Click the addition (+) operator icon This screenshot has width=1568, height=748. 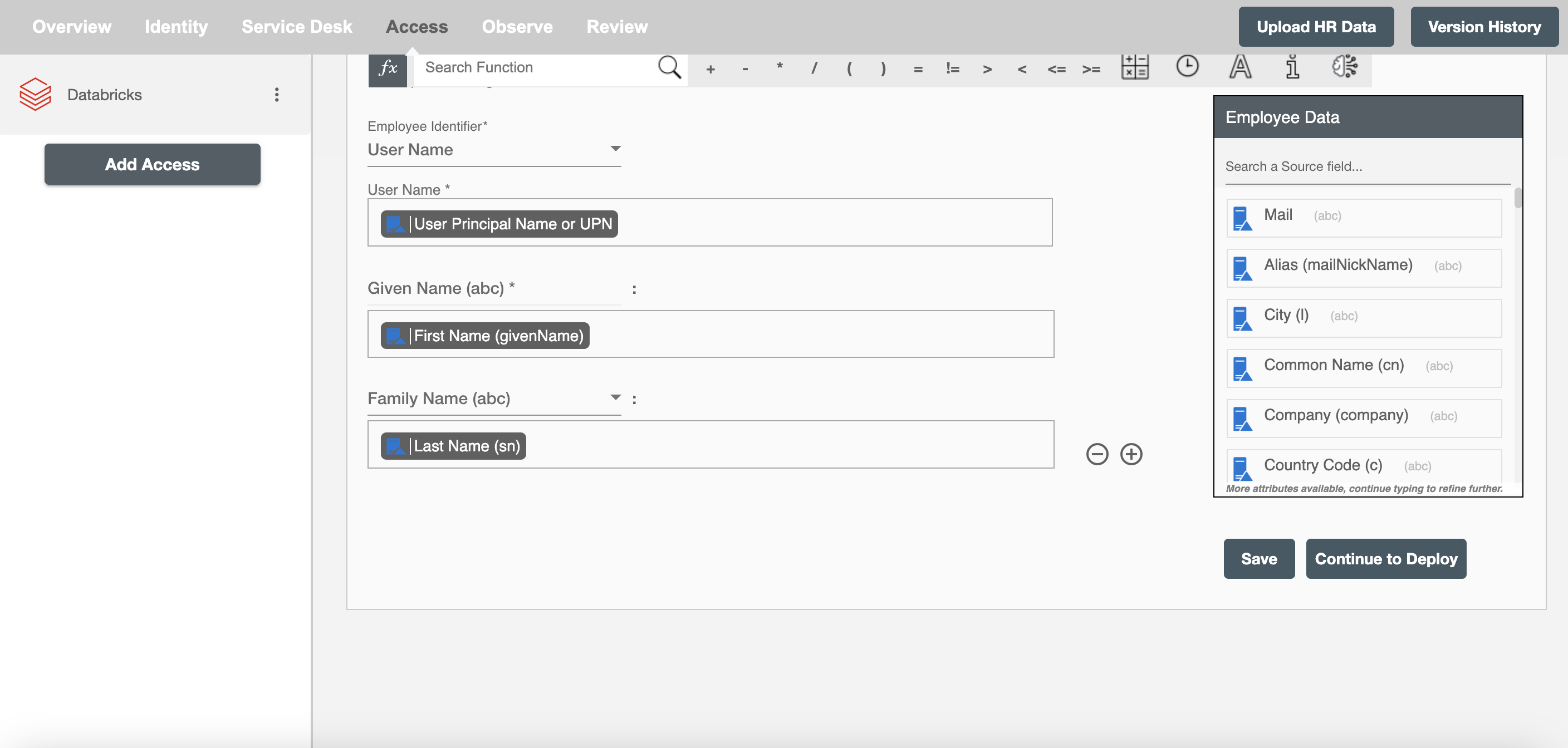(x=711, y=67)
